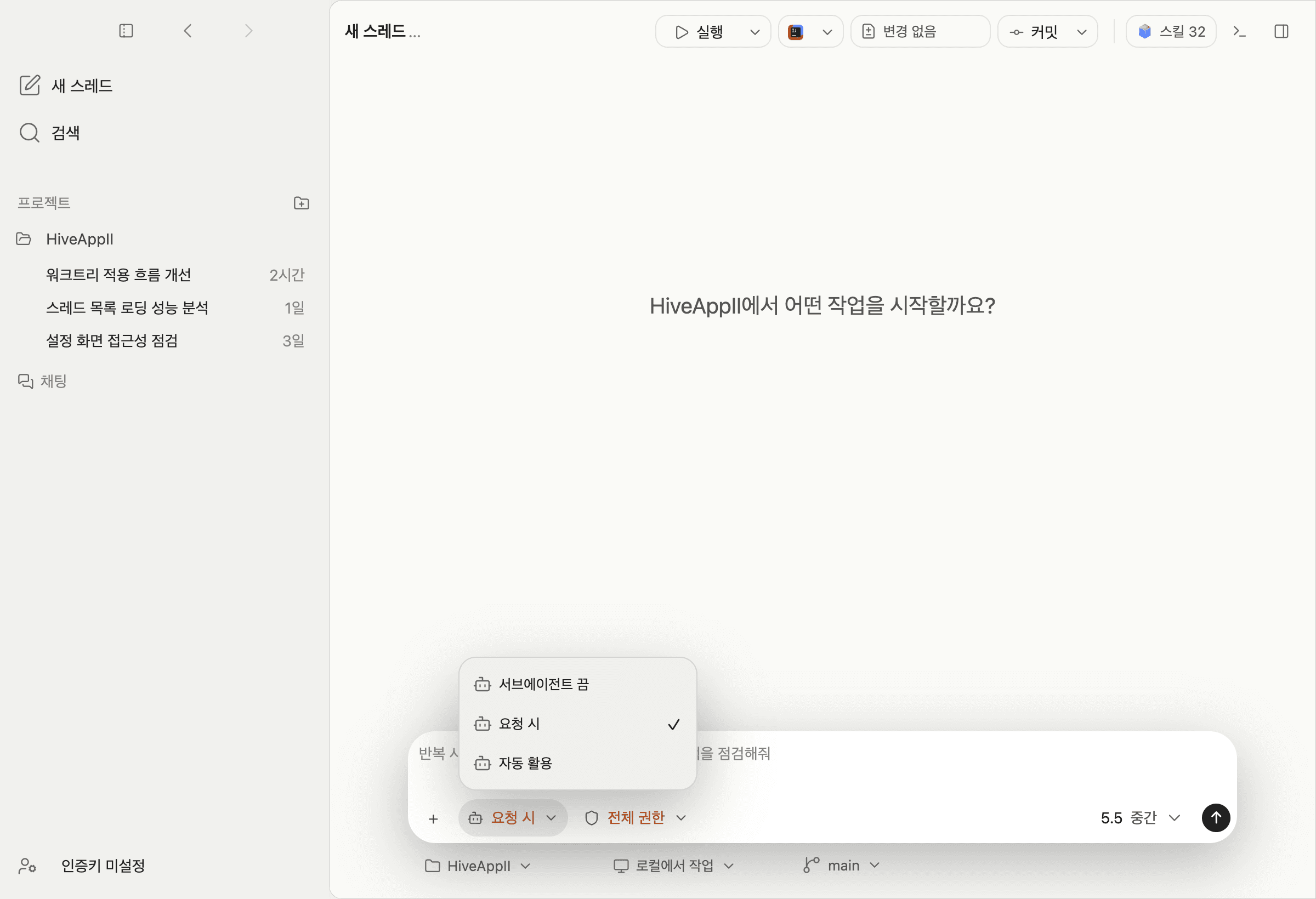Click the IDE app icon in toolbar
Viewport: 1316px width, 899px height.
796,32
